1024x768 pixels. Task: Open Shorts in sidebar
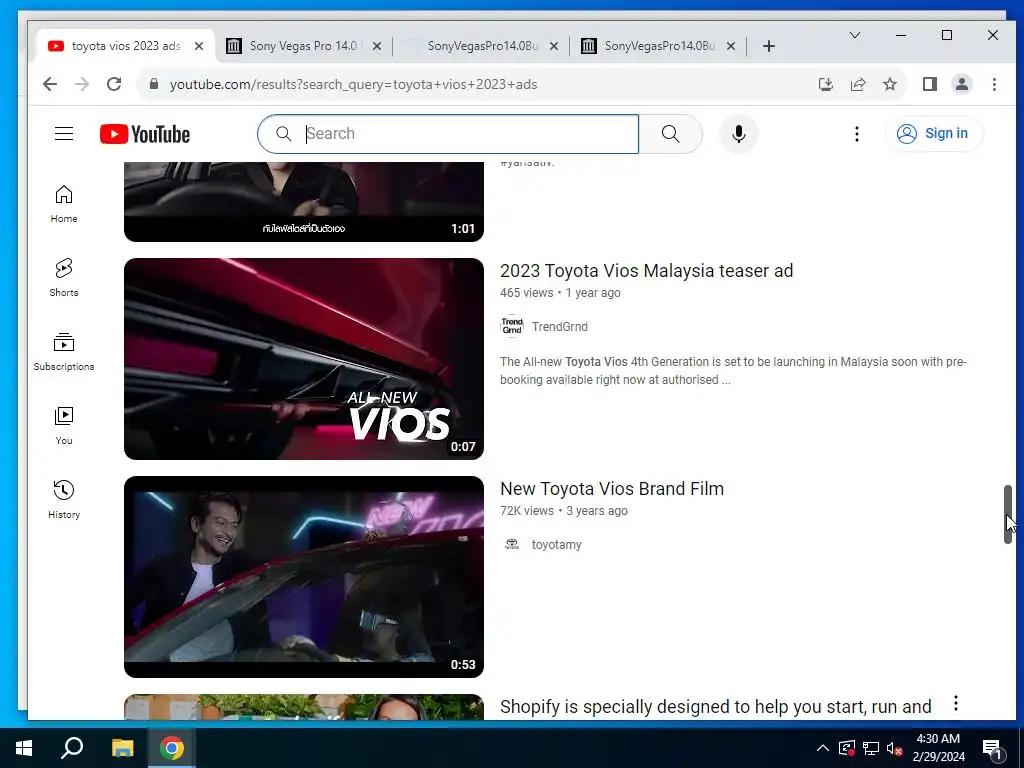[x=64, y=278]
